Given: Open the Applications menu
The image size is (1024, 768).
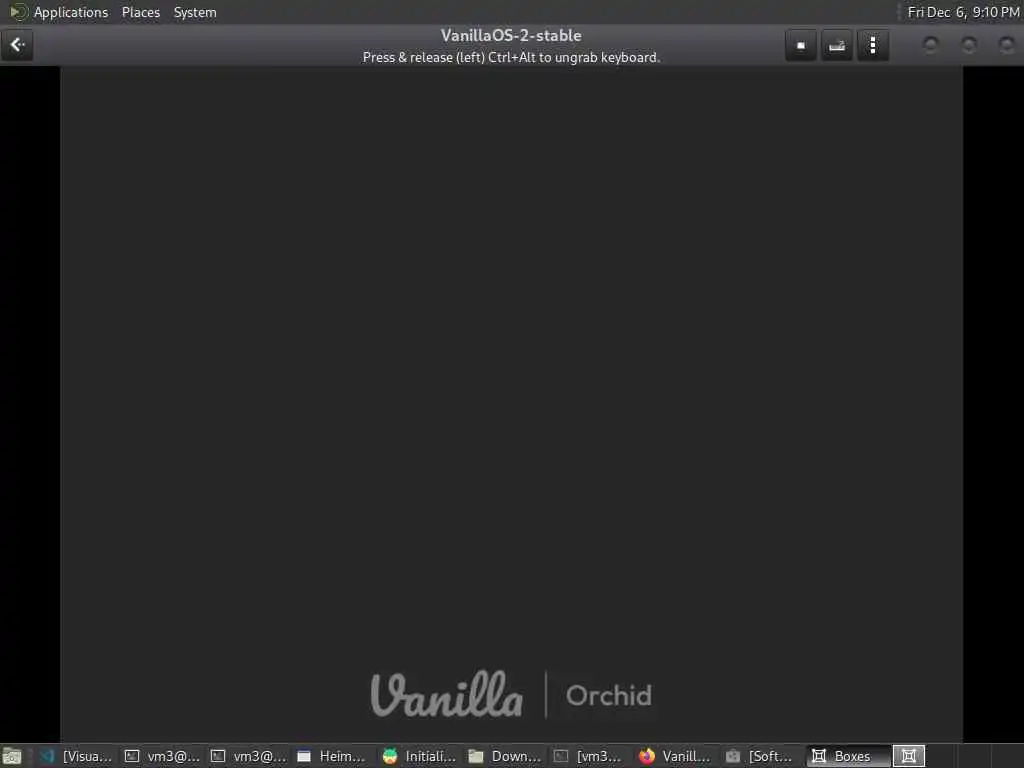Looking at the screenshot, I should [x=71, y=12].
